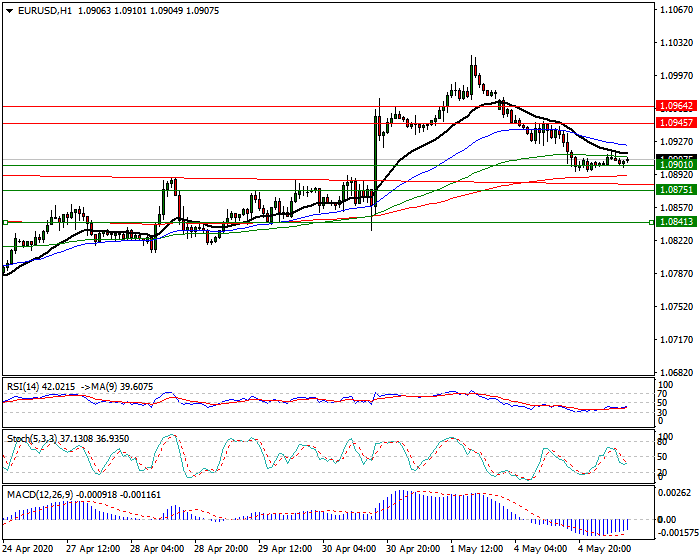Click the 4 May 20:00 time label

coord(605,548)
